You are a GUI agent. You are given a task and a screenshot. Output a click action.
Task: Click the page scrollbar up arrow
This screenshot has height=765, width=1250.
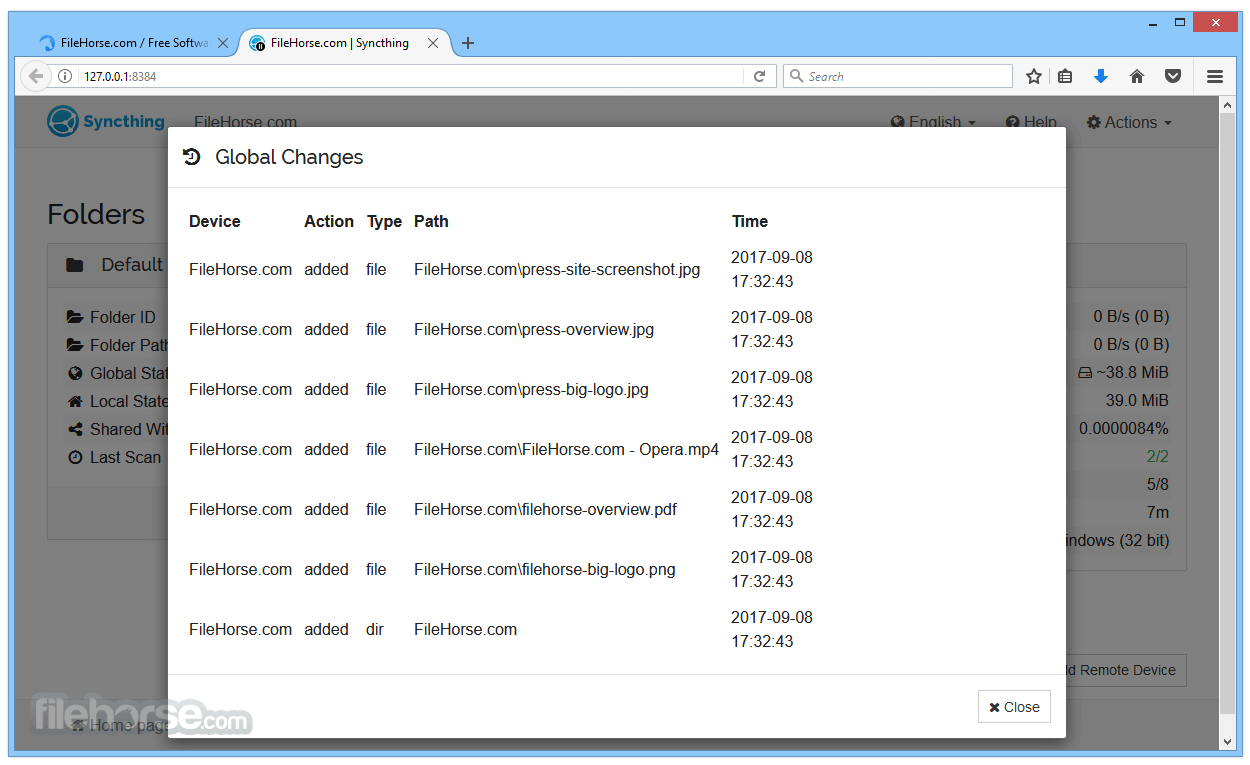tap(1229, 104)
